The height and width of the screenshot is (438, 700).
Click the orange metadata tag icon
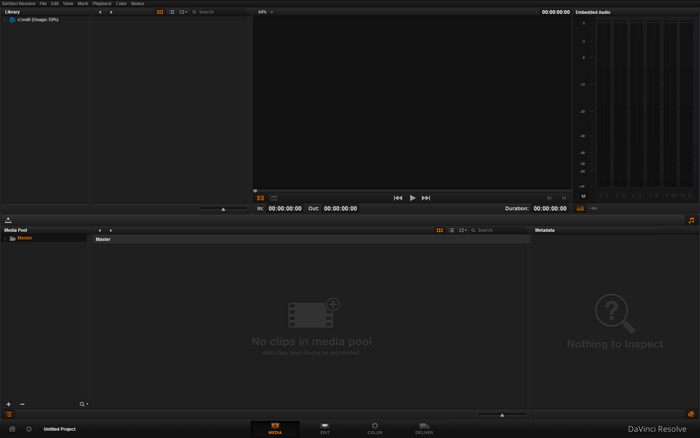(x=691, y=414)
